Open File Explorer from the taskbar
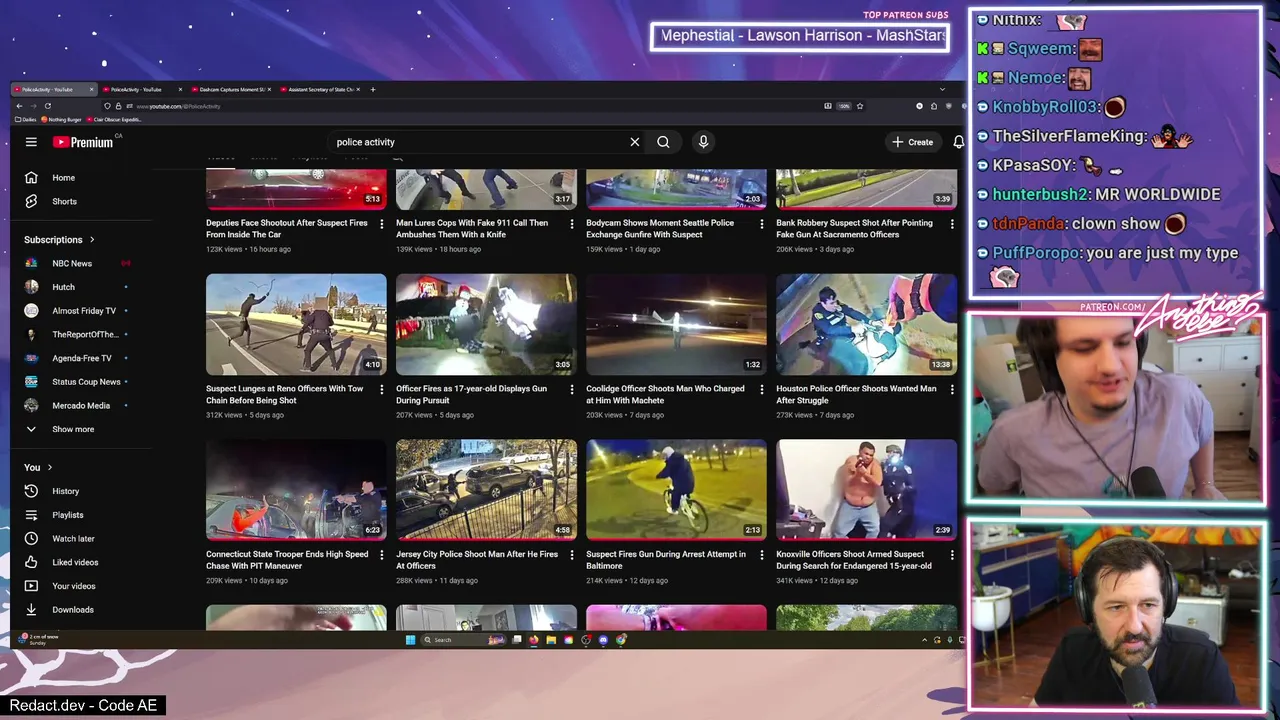Screen dimensions: 1280x720 551,640
